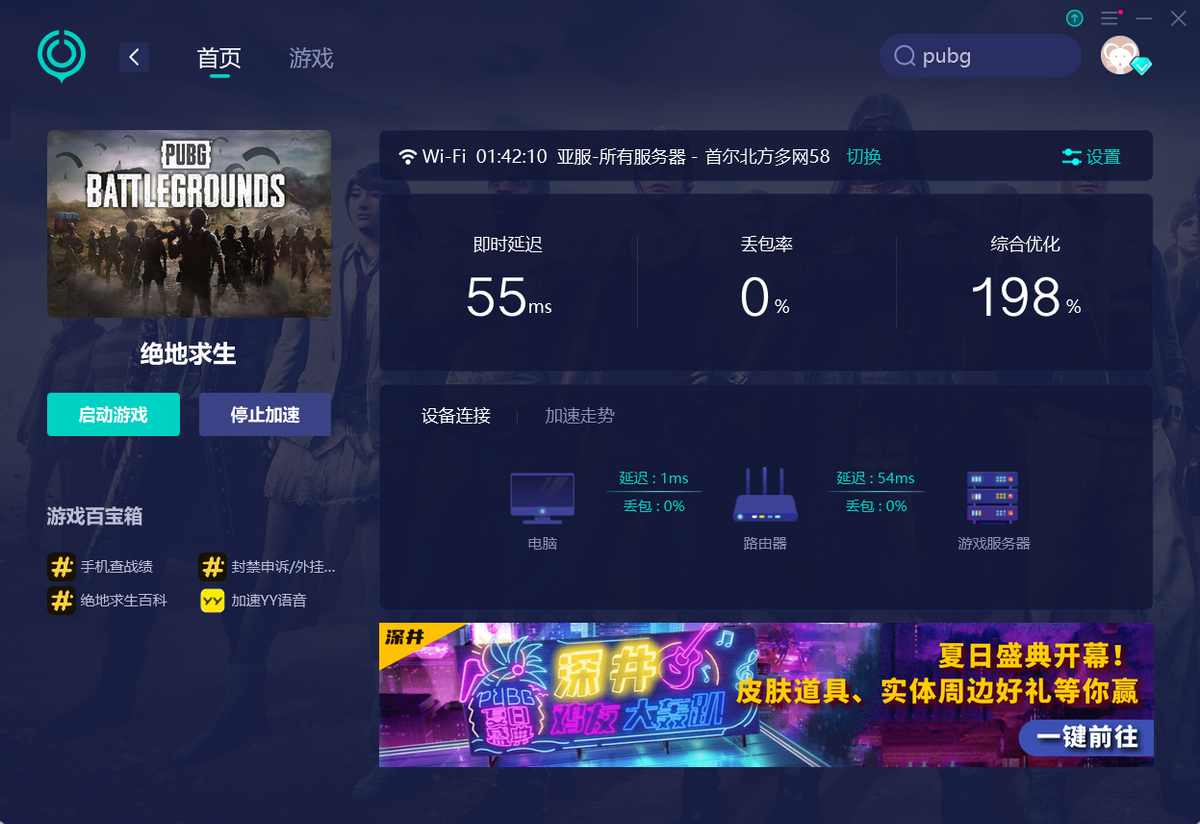This screenshot has height=824, width=1200.
Task: Click the 手机查战绩 tool icon
Action: (x=62, y=567)
